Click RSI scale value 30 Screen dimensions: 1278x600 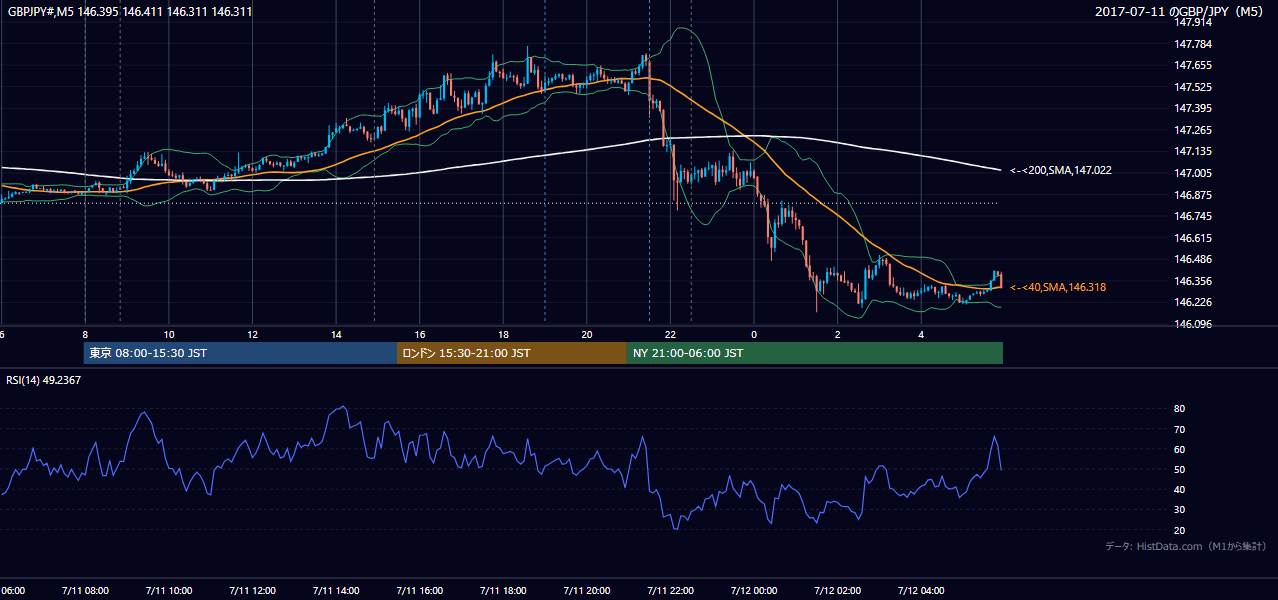pyautogui.click(x=1179, y=510)
